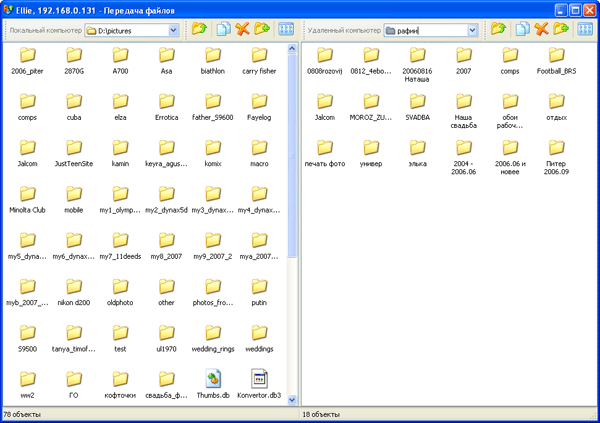
Task: Create new folder on remote computer toolbar
Action: click(561, 29)
